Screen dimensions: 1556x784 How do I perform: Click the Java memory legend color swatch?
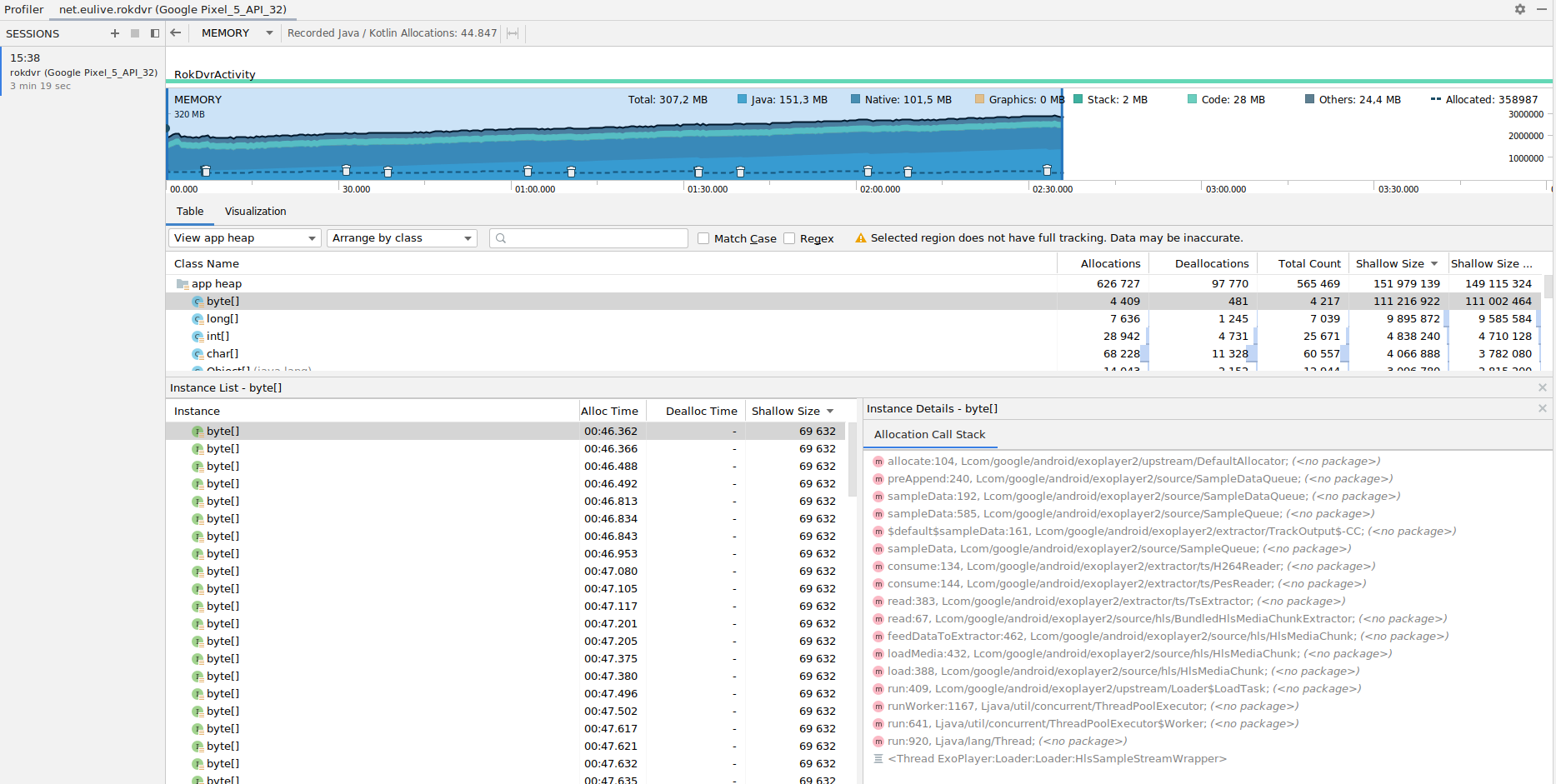pos(742,100)
